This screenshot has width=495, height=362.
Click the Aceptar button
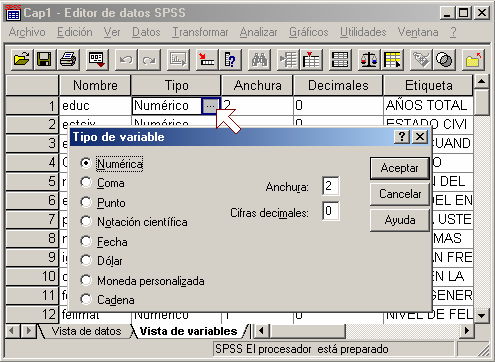pyautogui.click(x=400, y=168)
